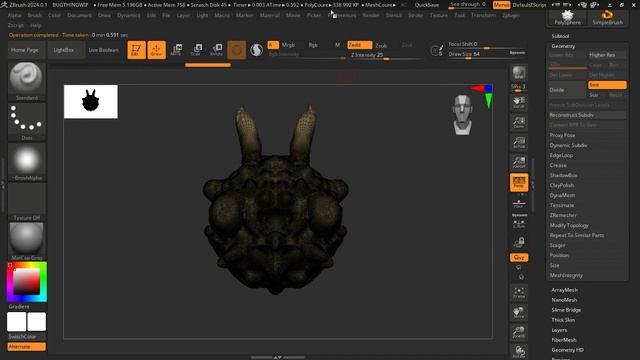
Task: Open the Document menu
Action: pyautogui.click(x=80, y=15)
